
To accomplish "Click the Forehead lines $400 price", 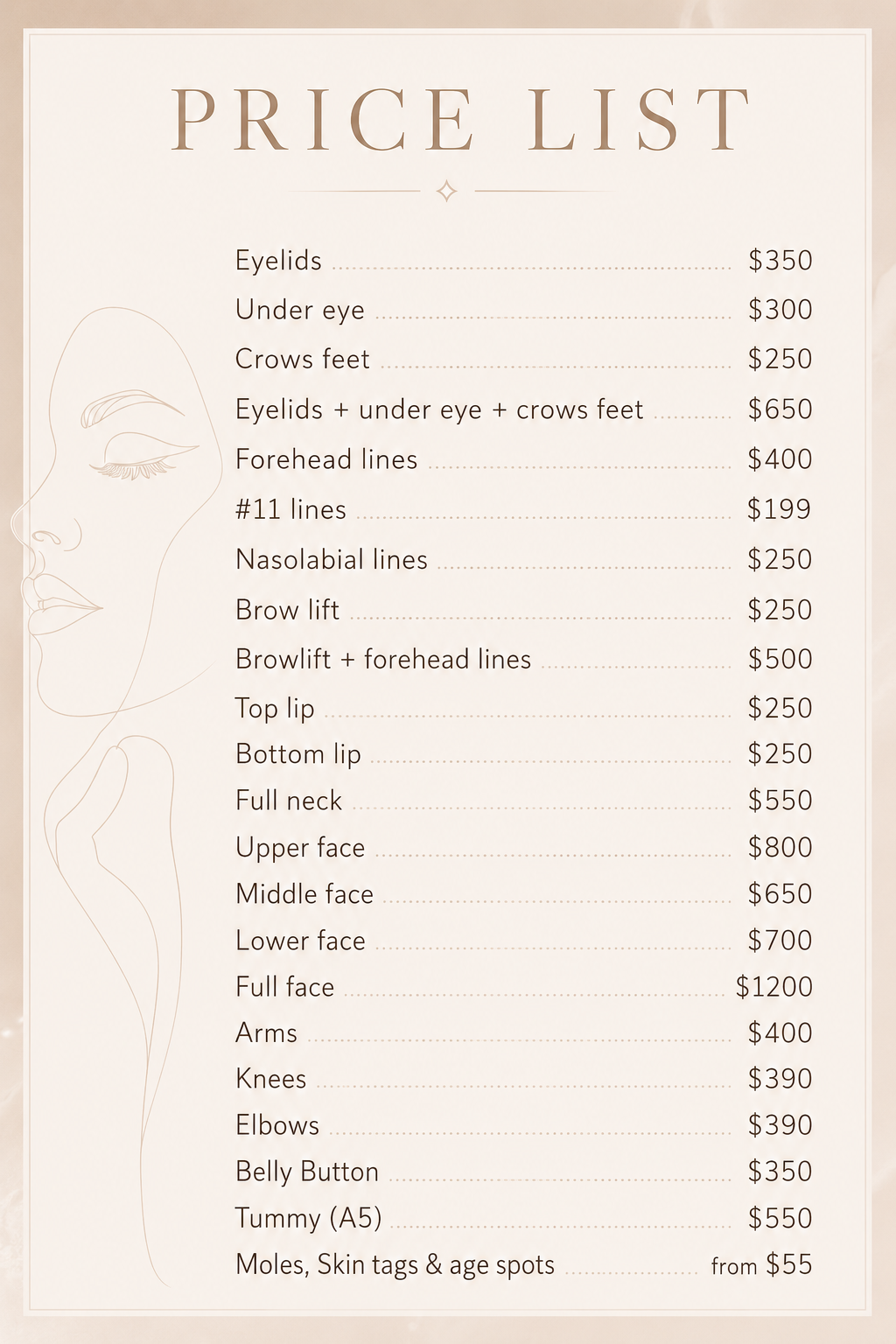I will [780, 459].
